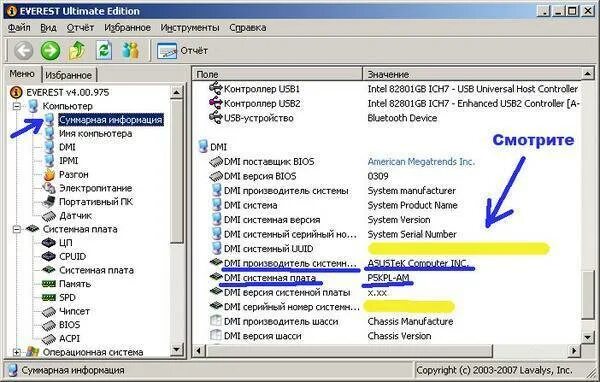
Task: Click the Up level arrow icon
Action: tap(77, 51)
